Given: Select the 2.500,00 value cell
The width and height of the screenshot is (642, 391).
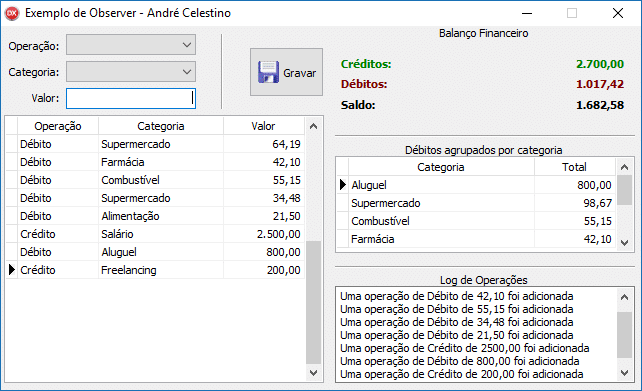Looking at the screenshot, I should tap(264, 234).
